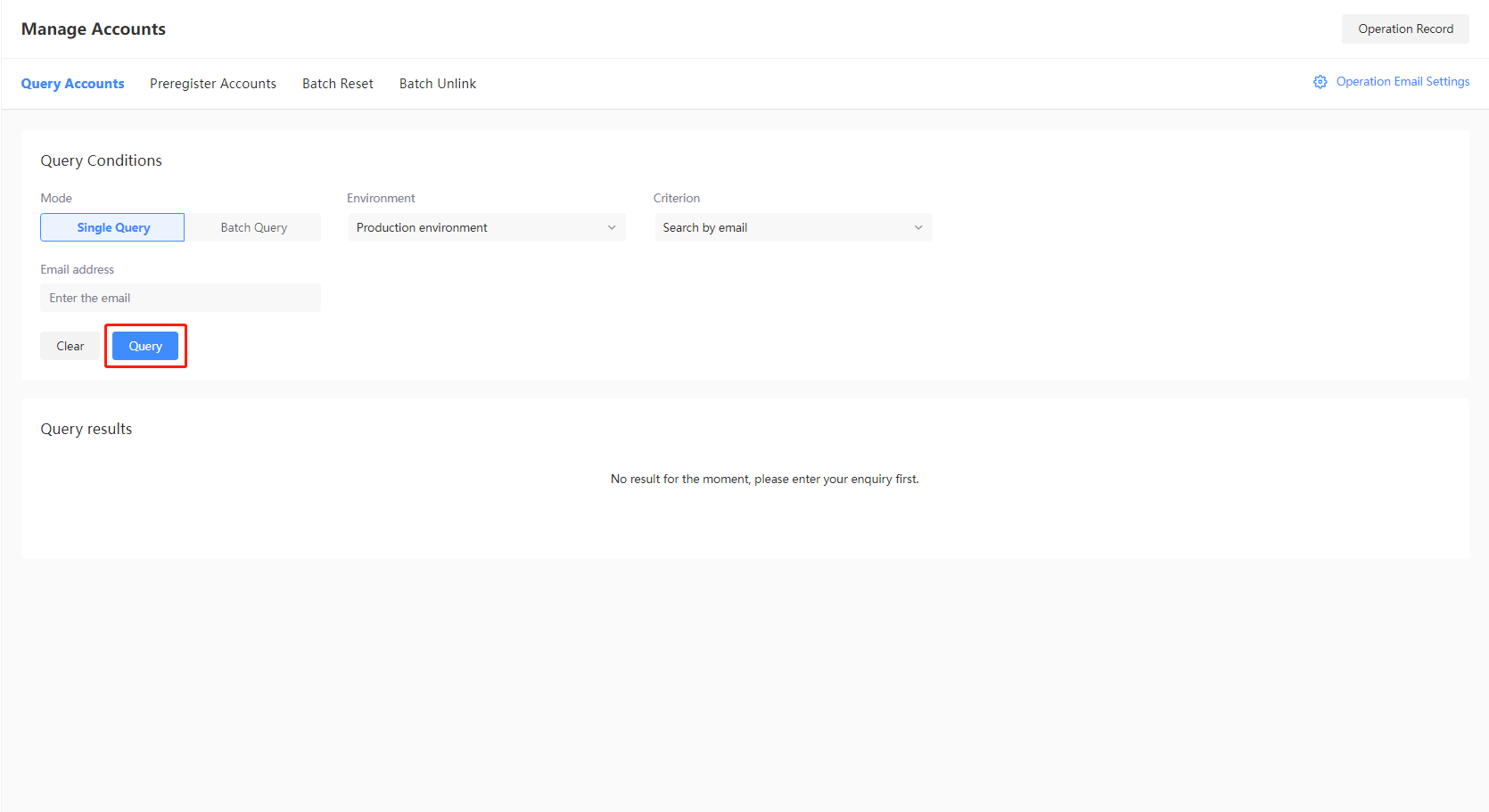Click the Query Conditions section title
The image size is (1489, 812).
pos(101,160)
